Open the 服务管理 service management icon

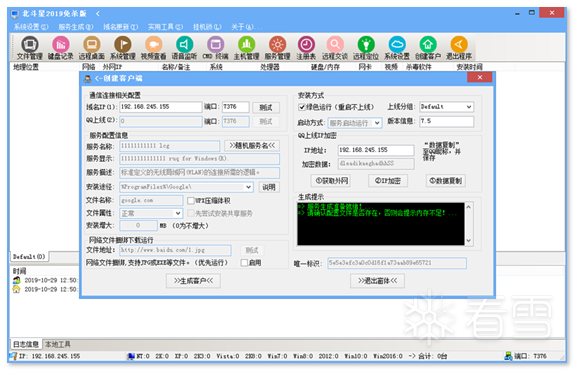tap(277, 48)
